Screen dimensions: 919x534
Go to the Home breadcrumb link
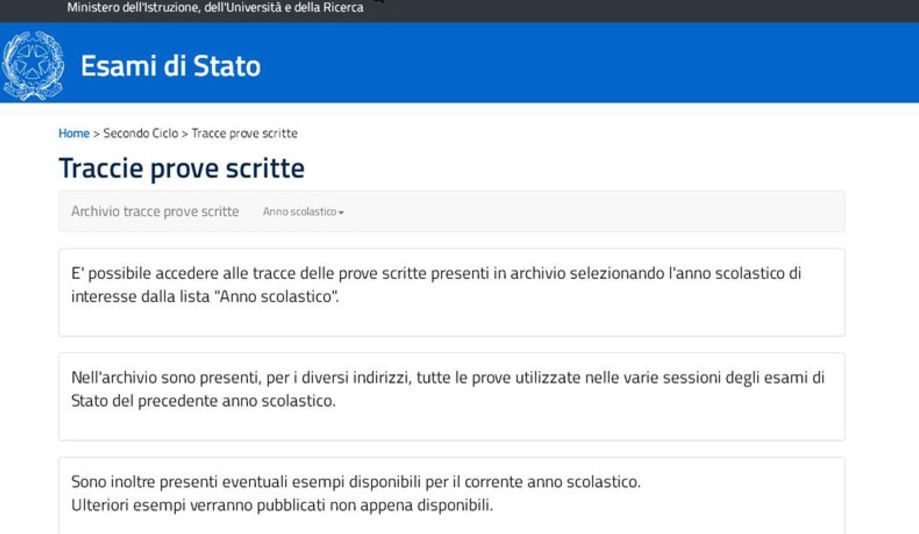pyautogui.click(x=74, y=133)
